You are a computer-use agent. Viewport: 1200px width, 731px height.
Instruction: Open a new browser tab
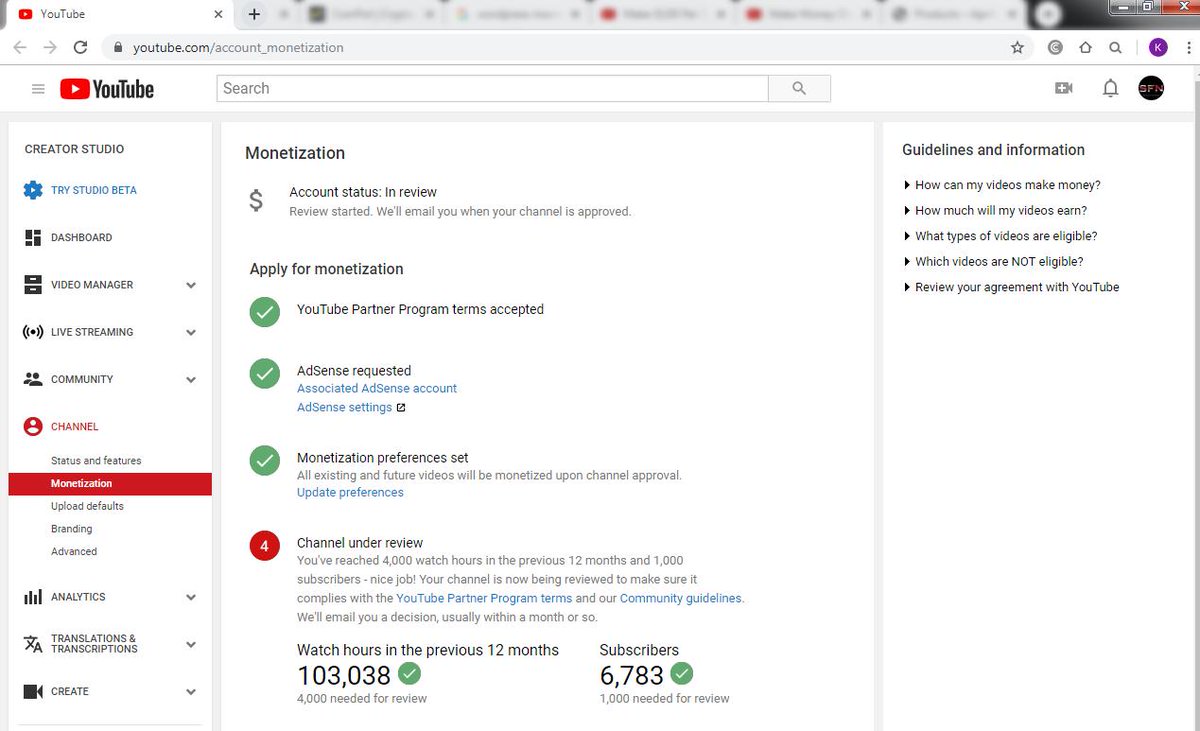(254, 14)
